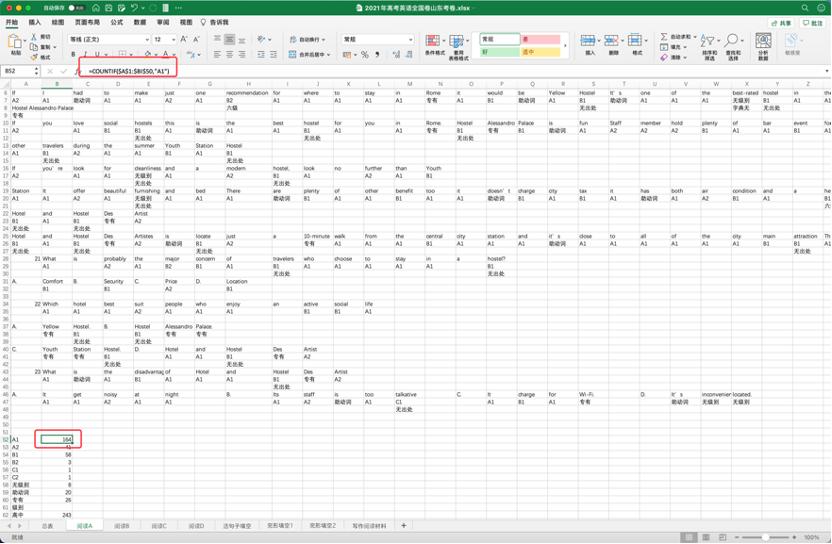Click the Format Painter (格式) brush
This screenshot has width=832, height=544.
(34, 57)
